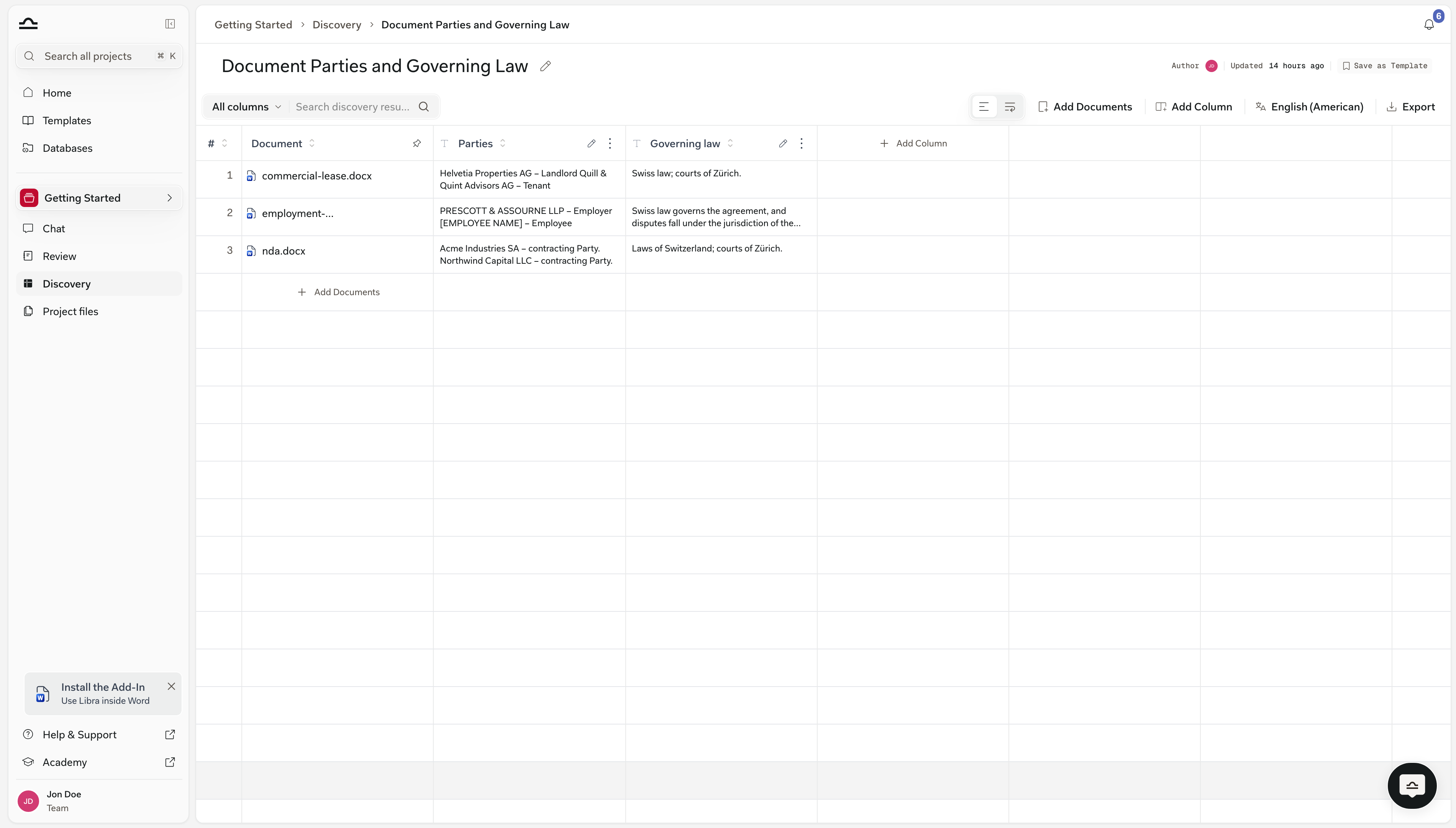This screenshot has height=828, width=1456.
Task: Open the Jon Doe profile avatar
Action: tap(28, 801)
